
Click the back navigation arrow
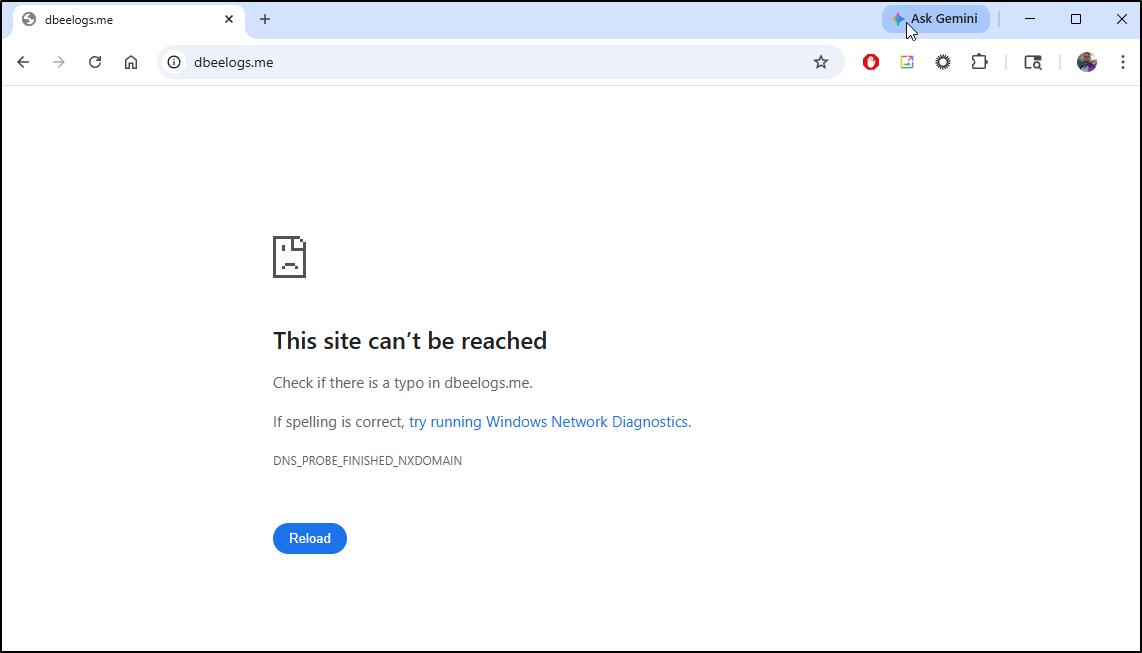(23, 62)
